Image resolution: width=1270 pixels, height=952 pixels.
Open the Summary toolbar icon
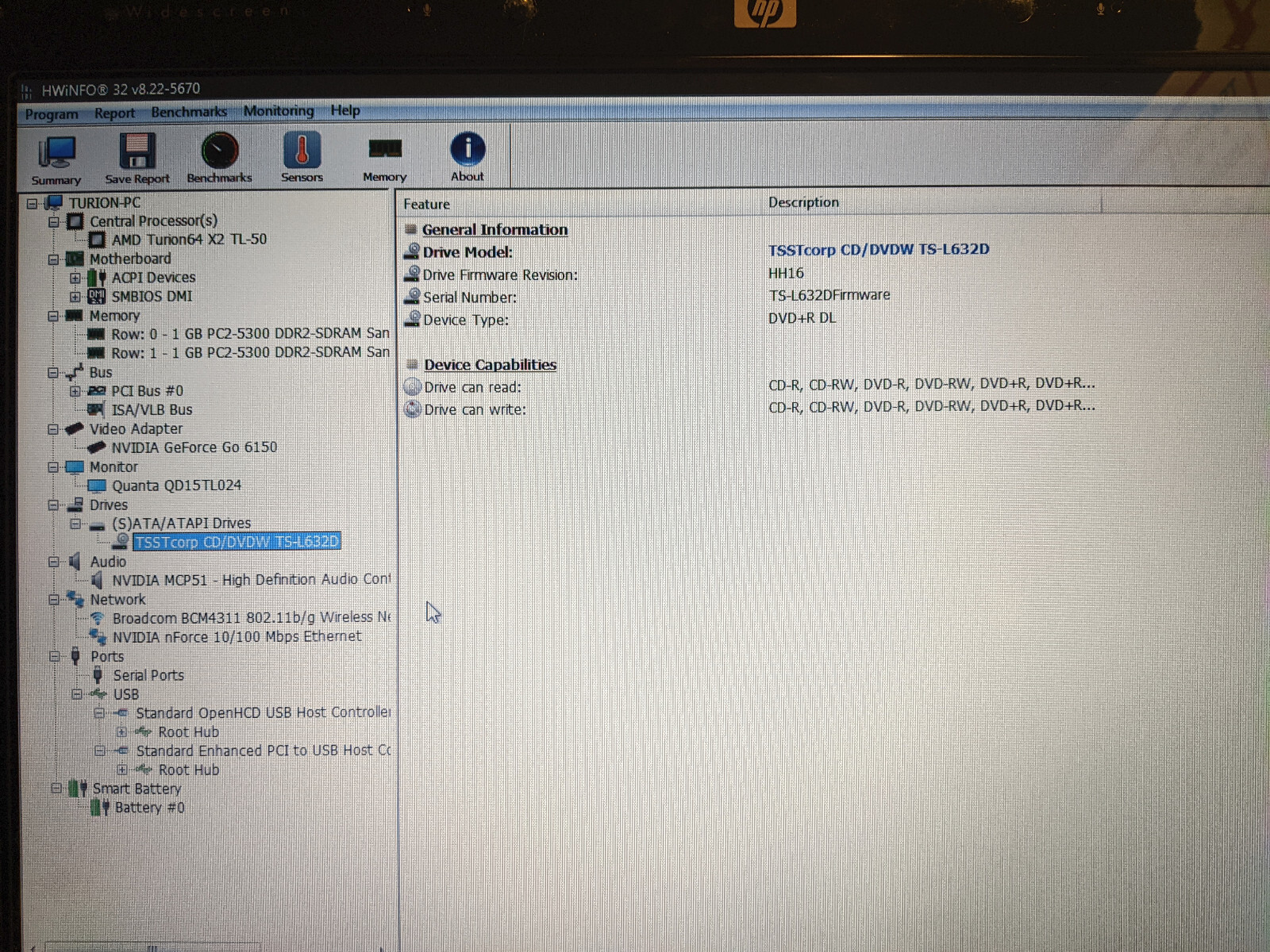click(57, 152)
